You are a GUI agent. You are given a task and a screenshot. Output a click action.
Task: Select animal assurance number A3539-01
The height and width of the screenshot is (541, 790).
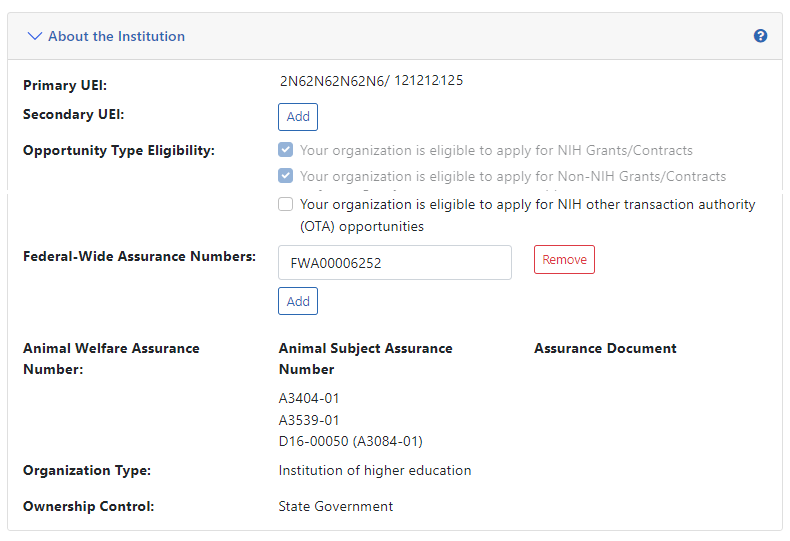tap(309, 420)
